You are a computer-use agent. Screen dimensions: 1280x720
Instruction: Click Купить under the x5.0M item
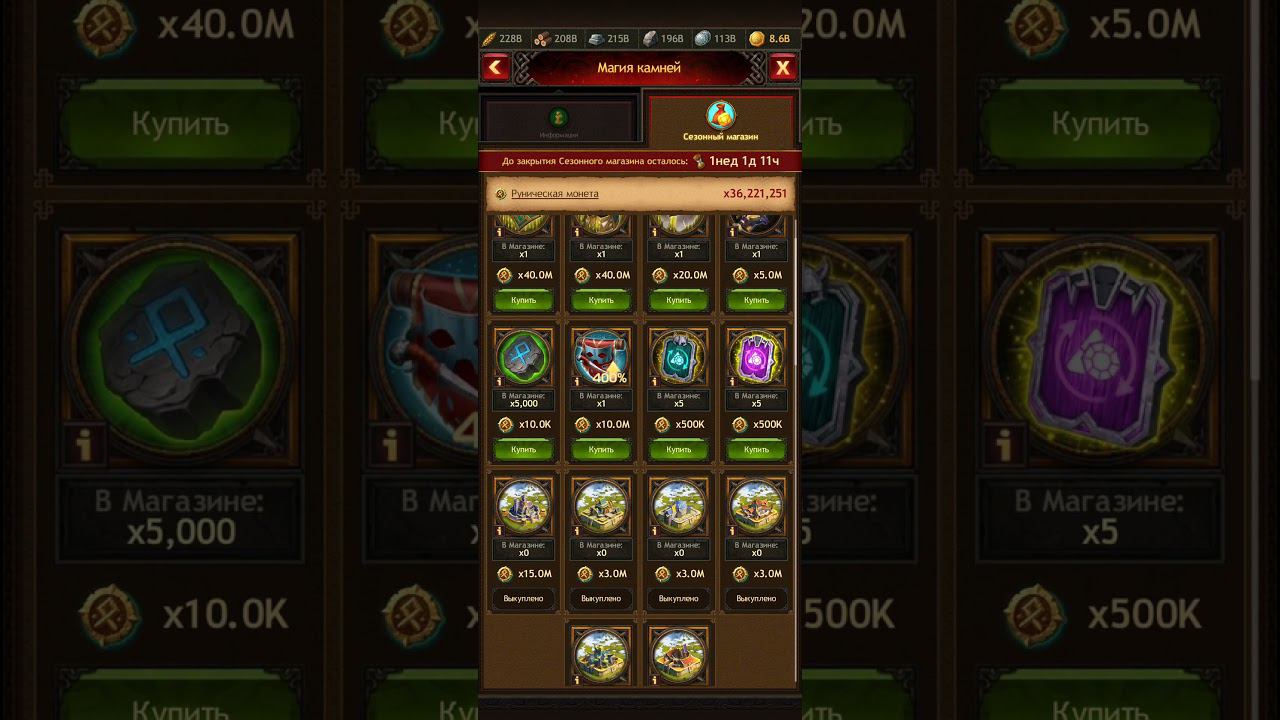click(756, 300)
